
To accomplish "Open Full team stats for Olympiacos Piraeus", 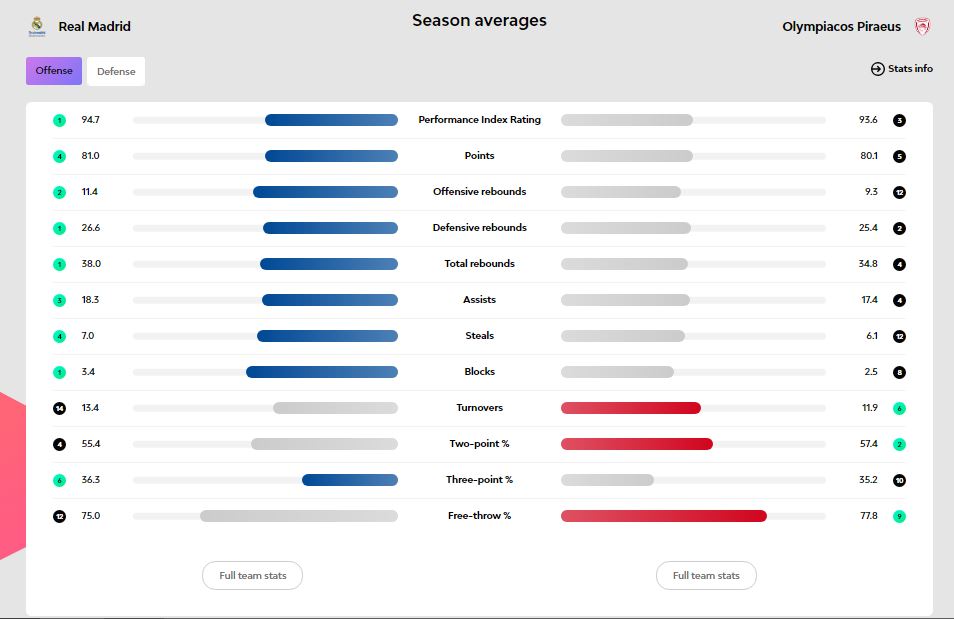I will tap(706, 575).
